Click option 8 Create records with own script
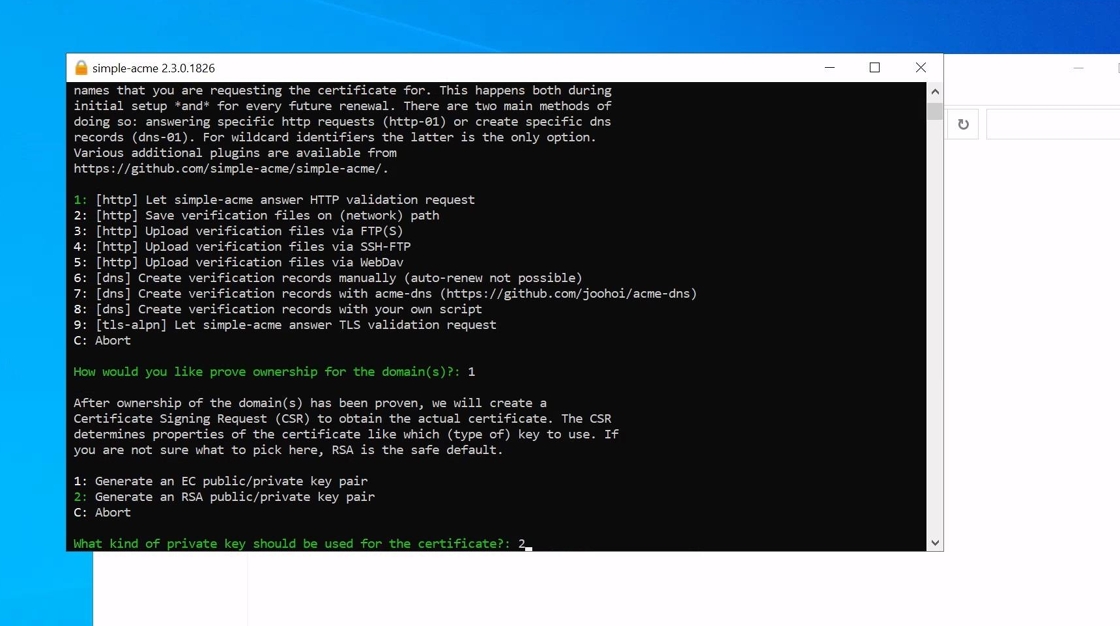This screenshot has width=1120, height=626. tap(278, 309)
